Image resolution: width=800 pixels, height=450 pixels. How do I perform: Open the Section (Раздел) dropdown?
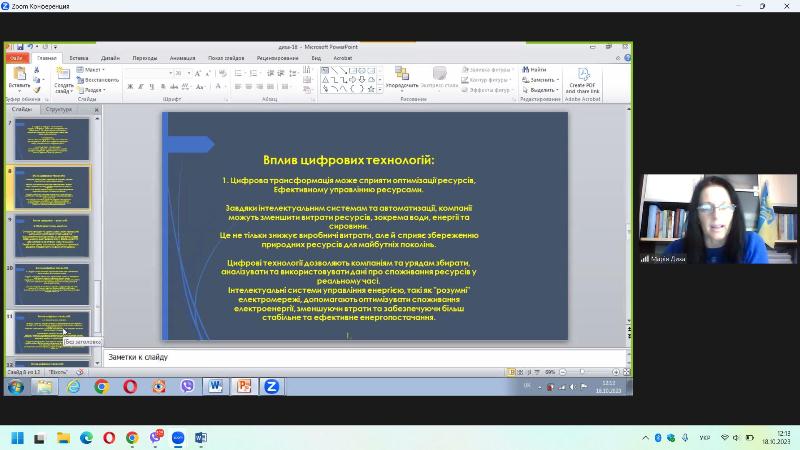[93, 89]
